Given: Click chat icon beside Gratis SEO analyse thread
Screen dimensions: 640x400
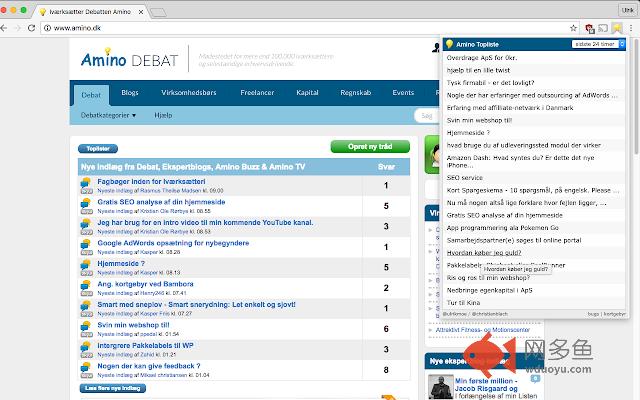Looking at the screenshot, I should click(86, 206).
